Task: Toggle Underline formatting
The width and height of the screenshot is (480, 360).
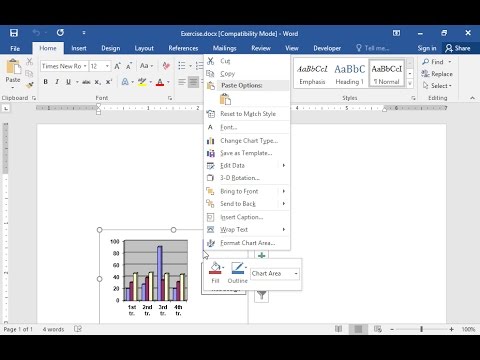Action: (x=68, y=82)
